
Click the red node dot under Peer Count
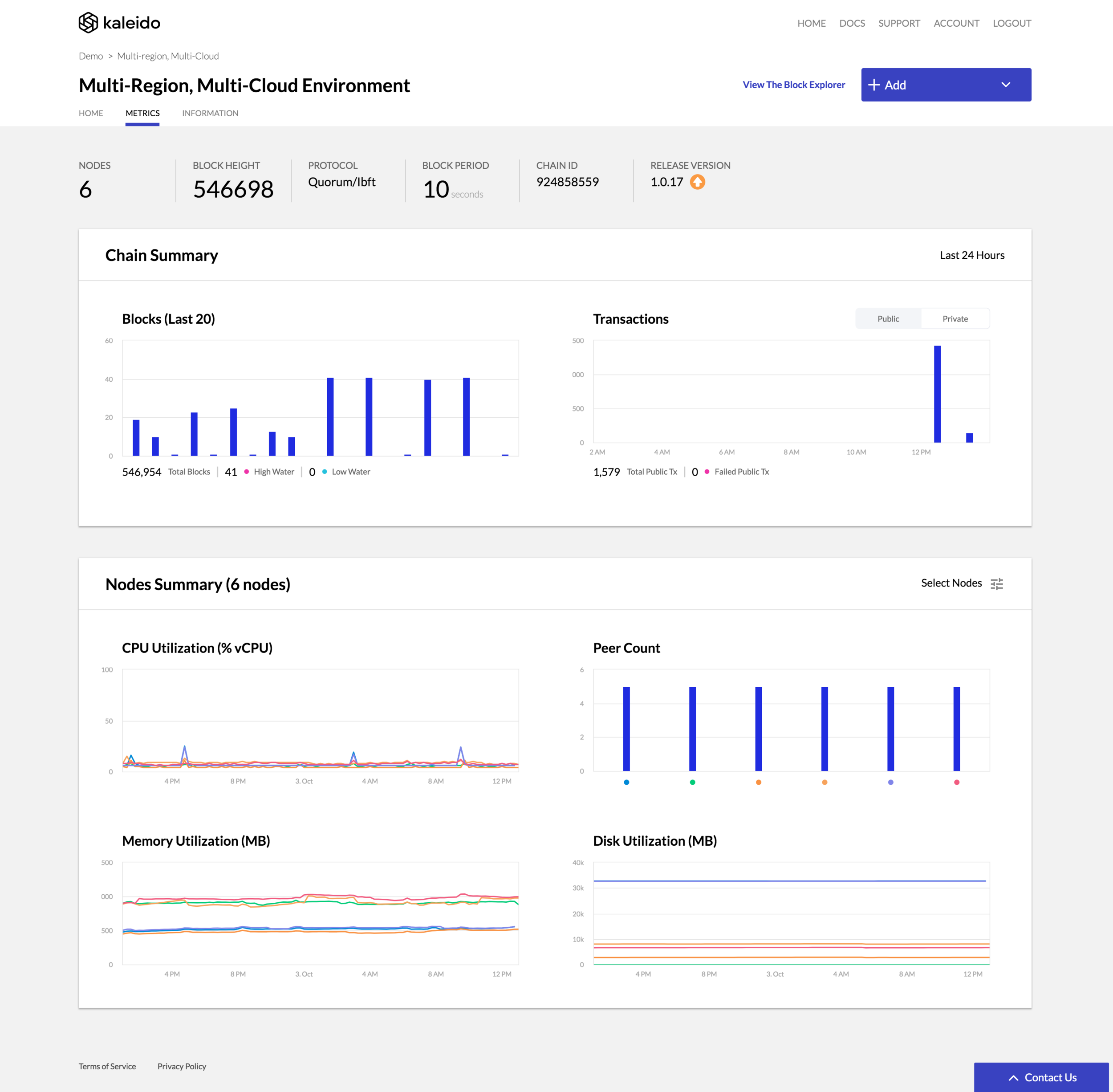tap(956, 782)
